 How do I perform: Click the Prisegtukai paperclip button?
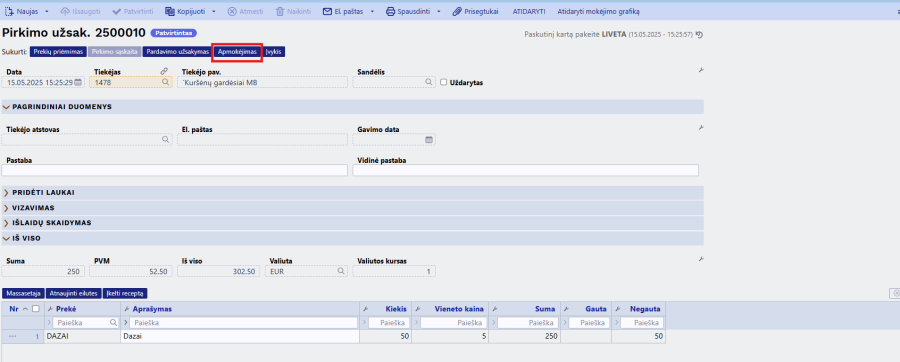[x=475, y=11]
